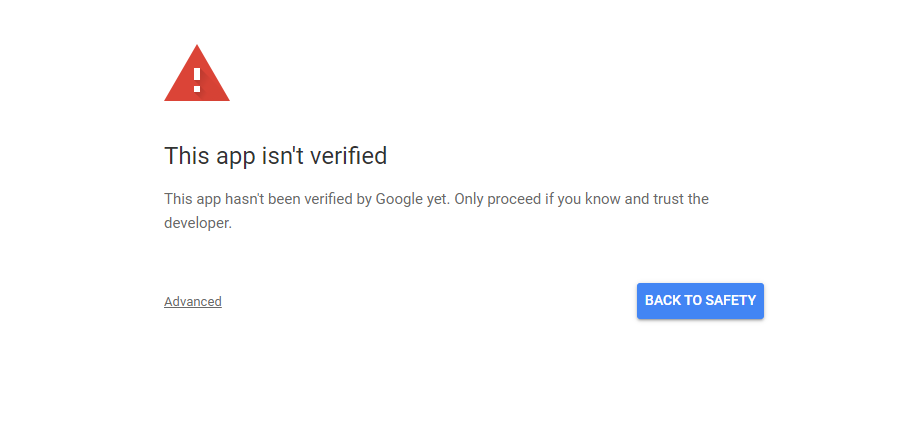The image size is (909, 439).
Task: Click the 'Only proceed if you know' sentence
Action: click(x=537, y=199)
